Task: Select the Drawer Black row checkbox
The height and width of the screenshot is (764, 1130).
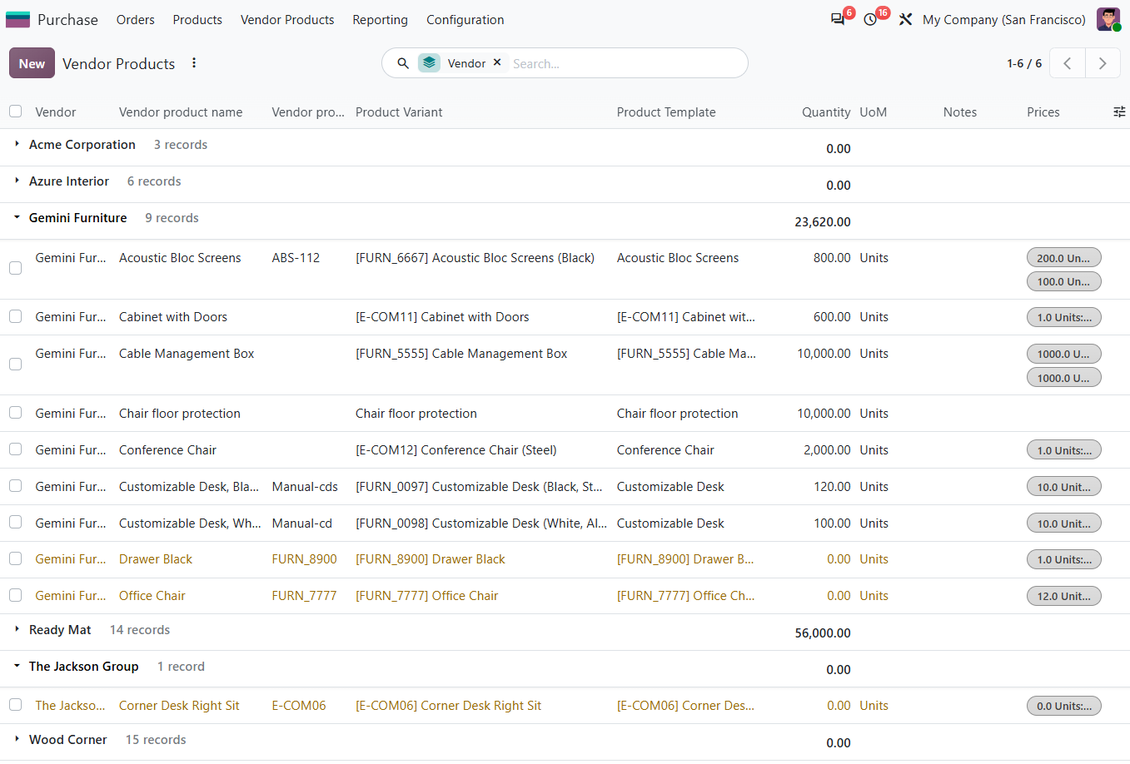Action: click(15, 559)
